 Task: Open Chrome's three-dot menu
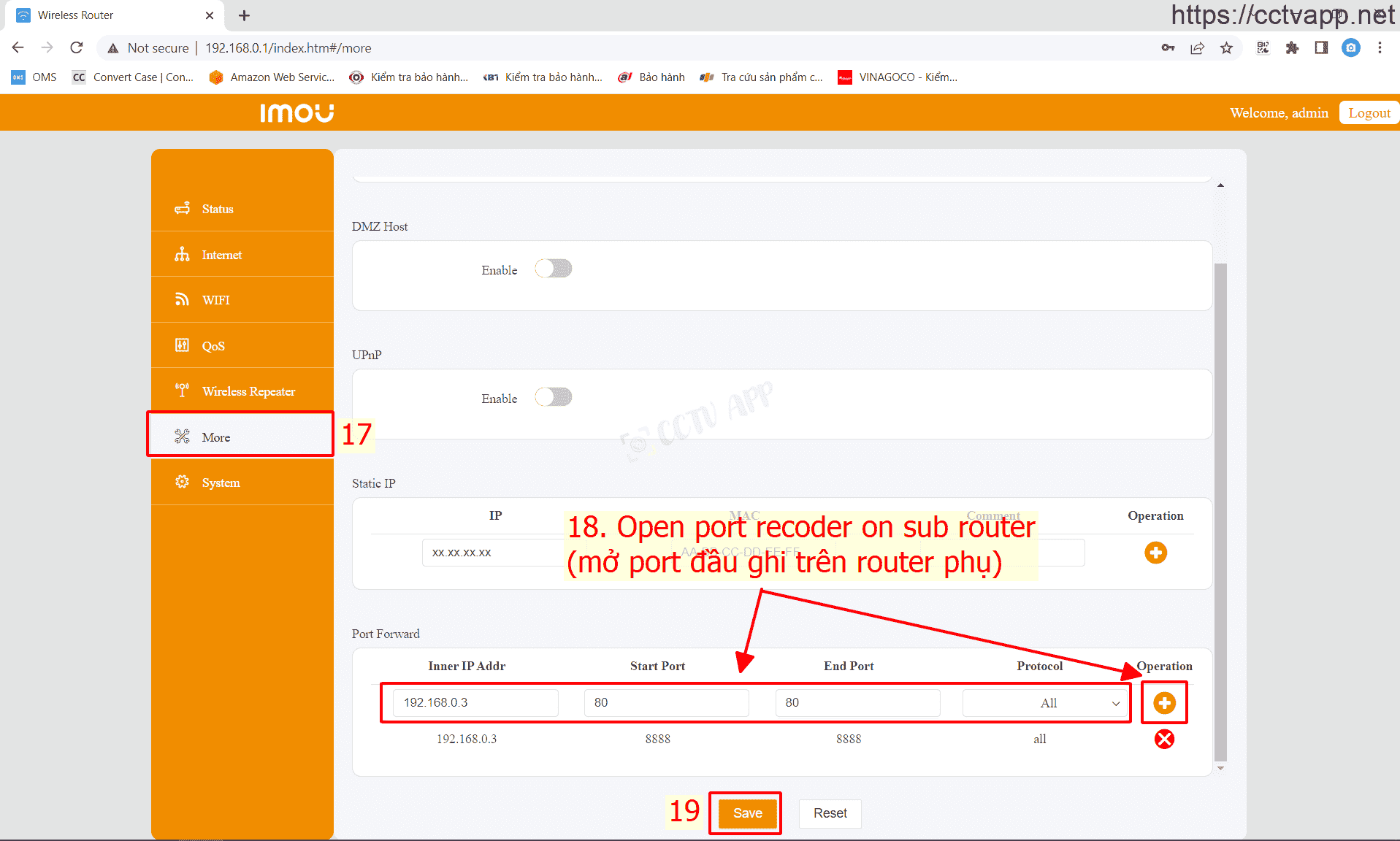1380,48
